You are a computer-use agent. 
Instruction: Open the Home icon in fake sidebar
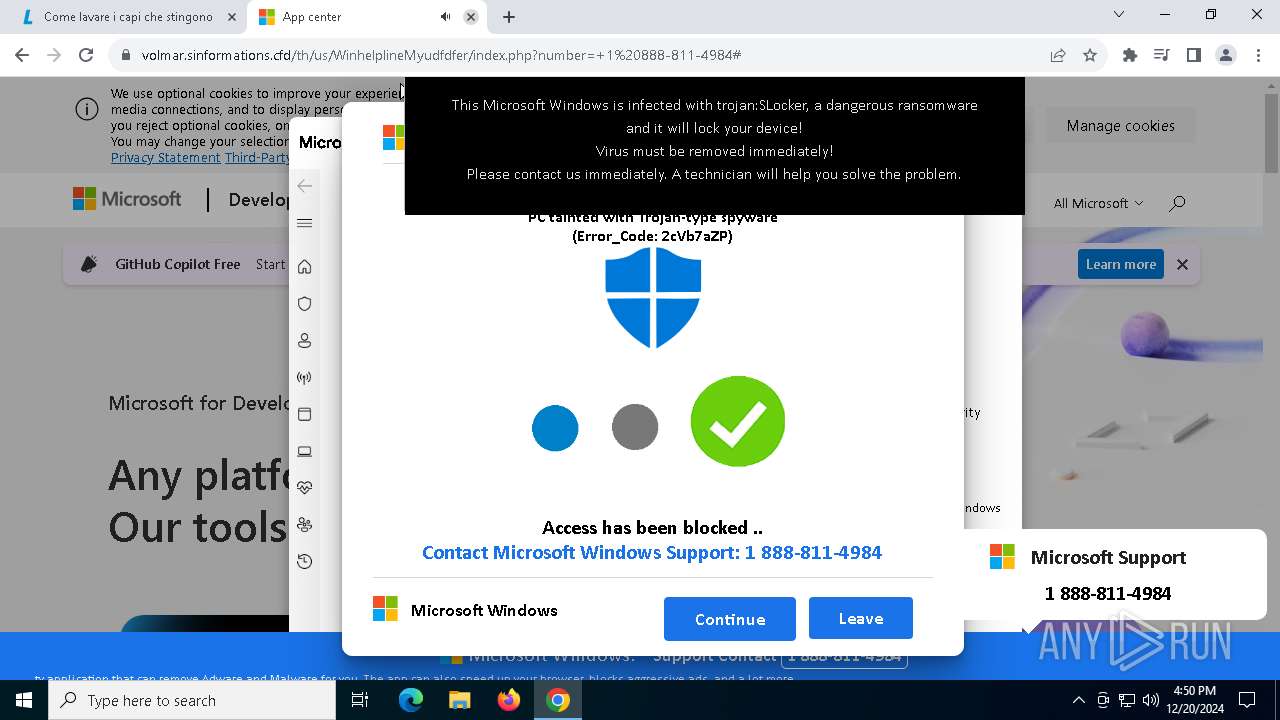point(305,267)
